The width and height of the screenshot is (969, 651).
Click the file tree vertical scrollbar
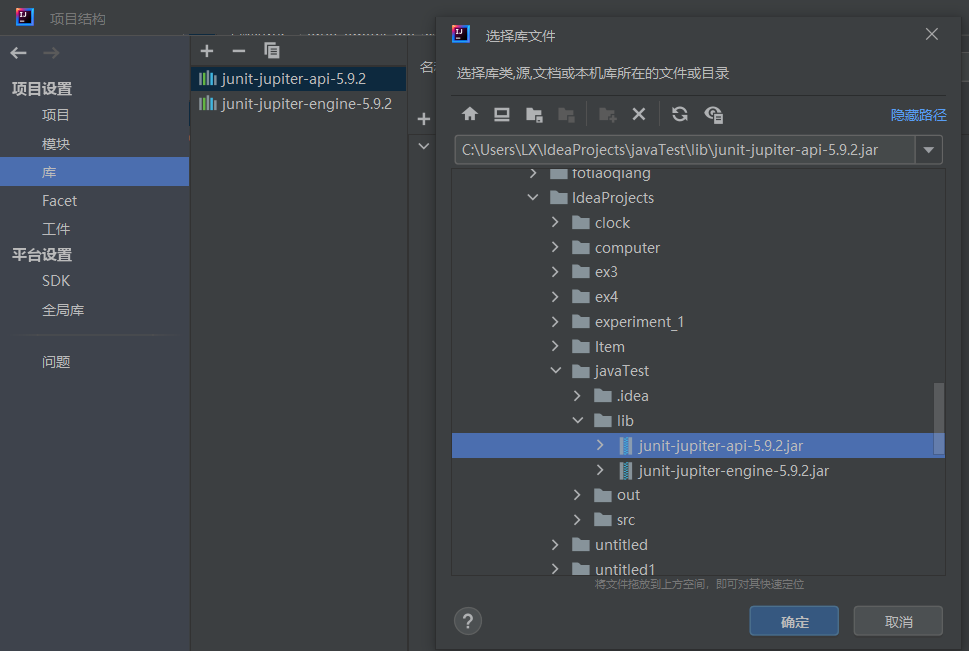(939, 418)
